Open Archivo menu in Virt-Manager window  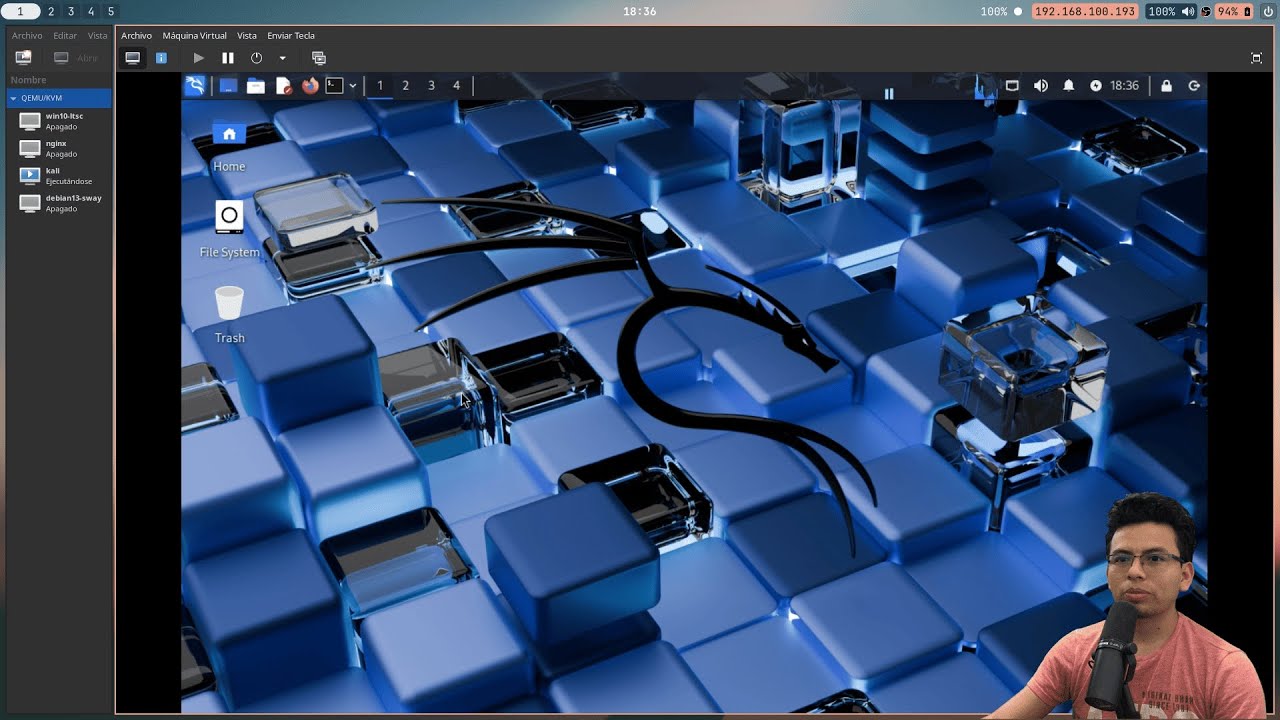(x=27, y=36)
